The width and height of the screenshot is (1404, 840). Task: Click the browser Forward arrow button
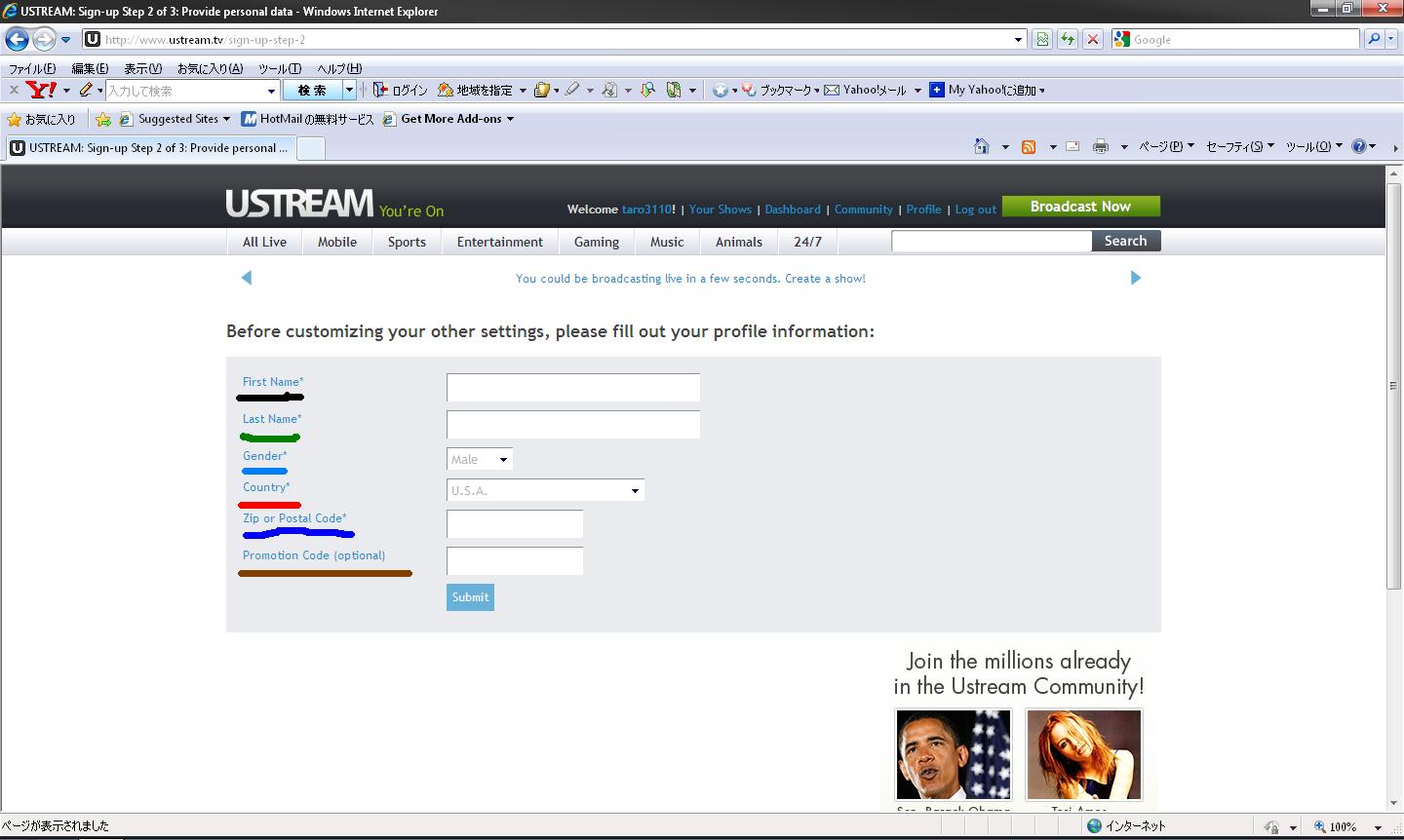[x=44, y=40]
